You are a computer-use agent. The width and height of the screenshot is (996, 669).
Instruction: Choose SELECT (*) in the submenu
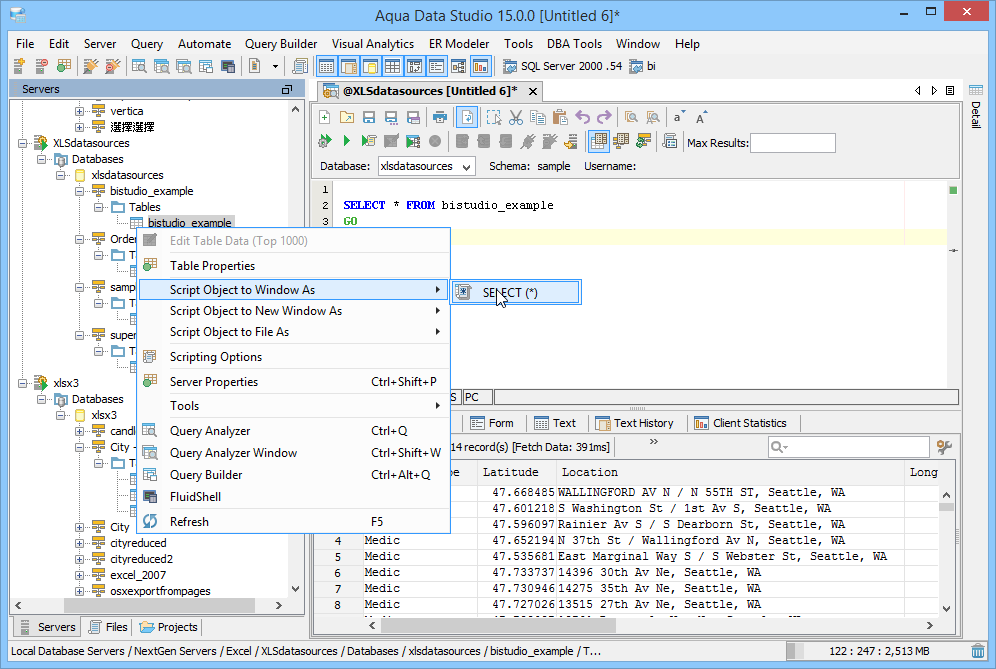click(x=515, y=292)
